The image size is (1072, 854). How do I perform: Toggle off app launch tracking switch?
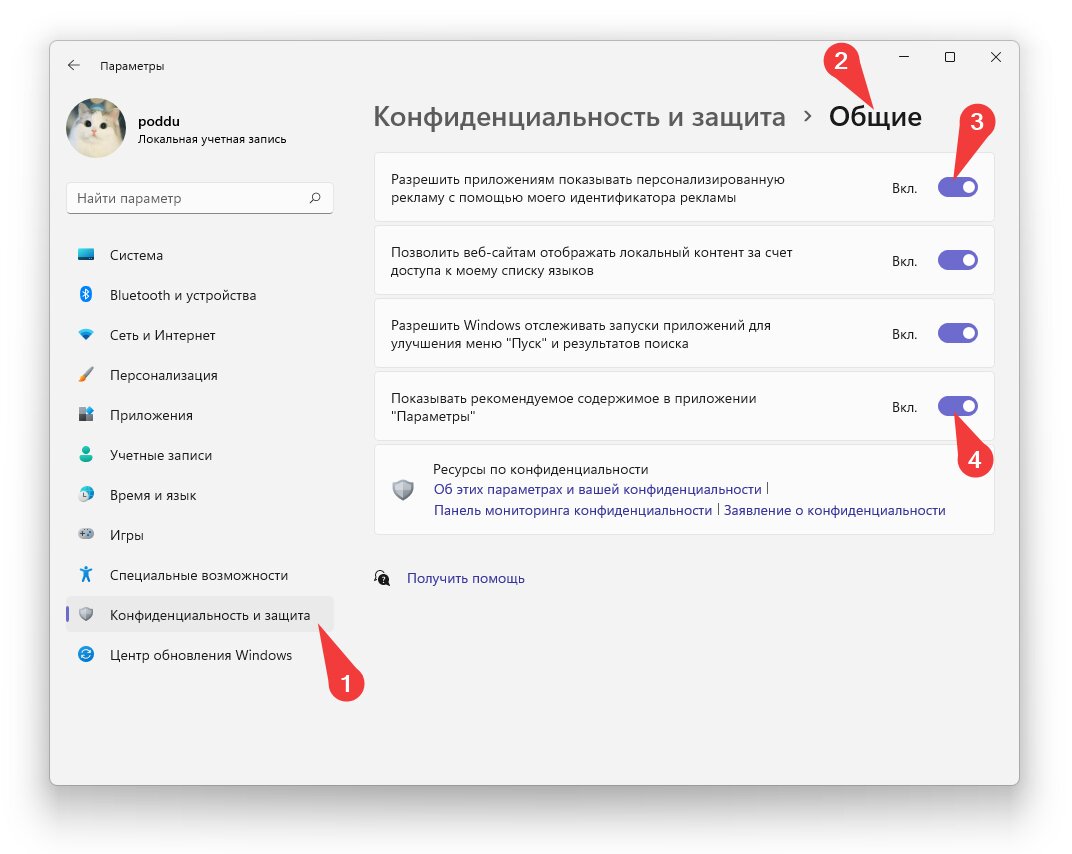click(x=957, y=334)
